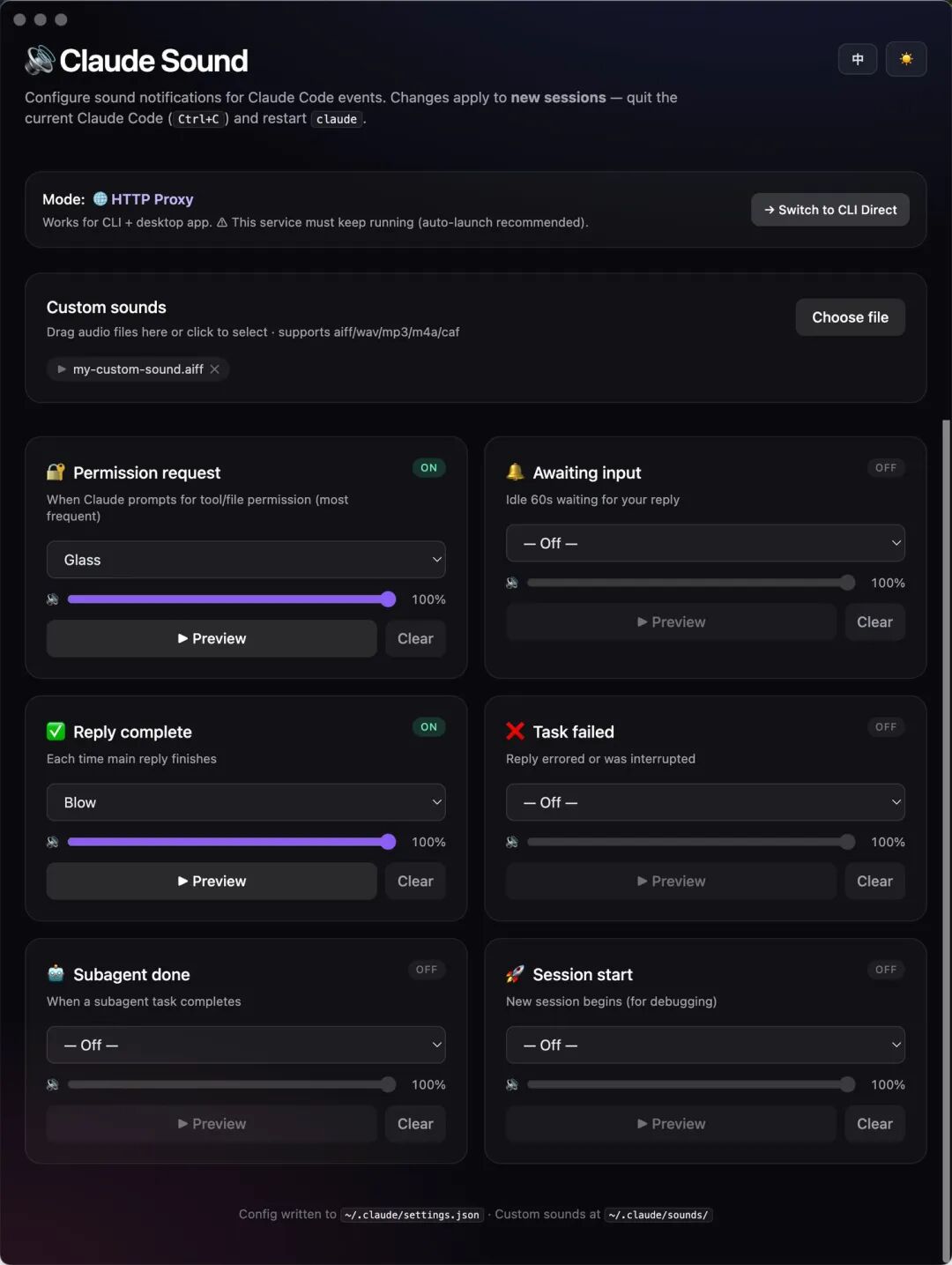
Task: Clear the Permission request sound
Action: pos(415,638)
